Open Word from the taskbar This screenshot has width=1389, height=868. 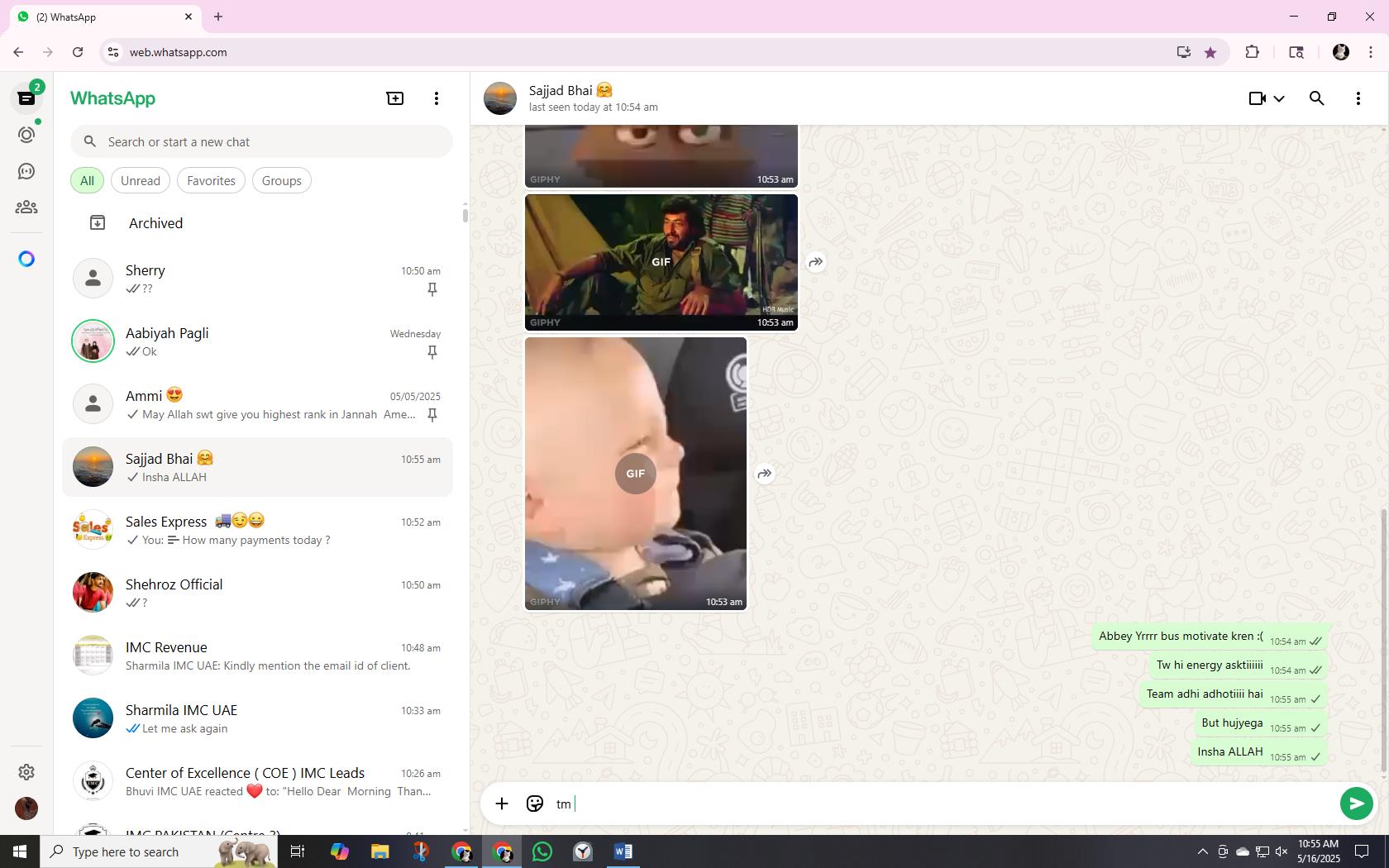tap(623, 851)
